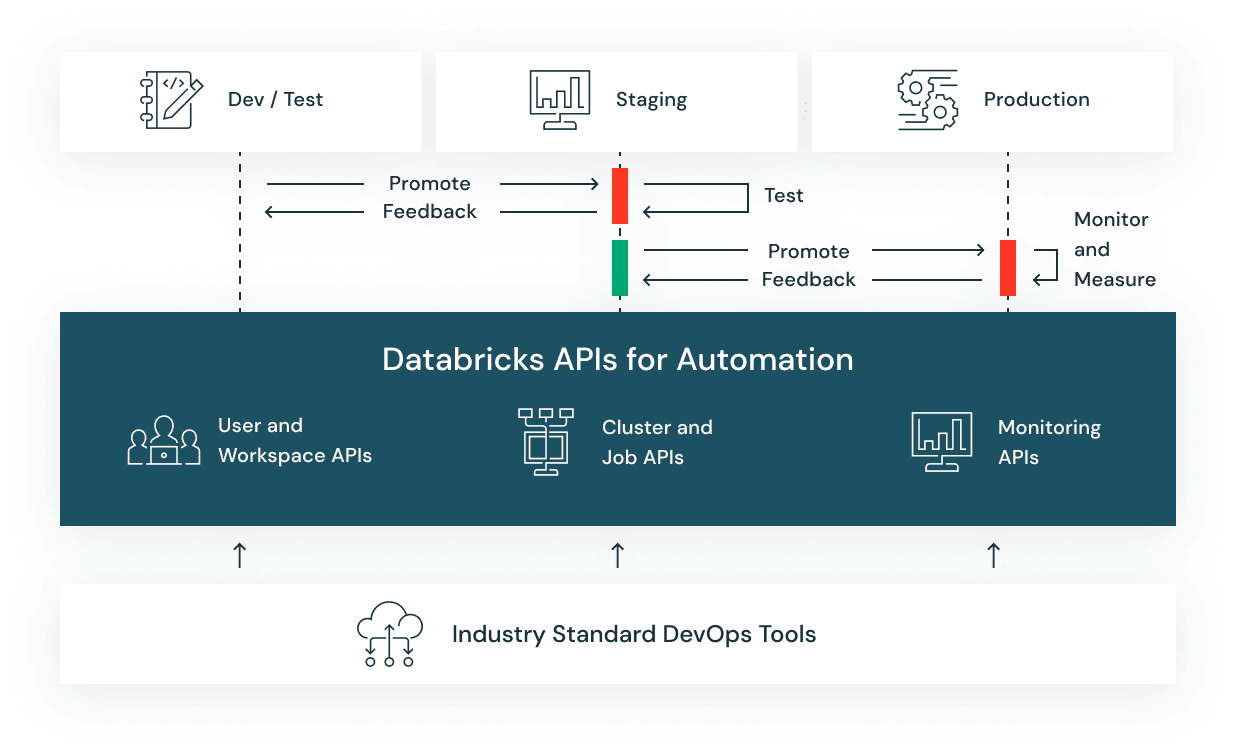Screen dimensions: 1236x752
Task: Click the Dev / Test notebook pencil icon
Action: pos(172,100)
